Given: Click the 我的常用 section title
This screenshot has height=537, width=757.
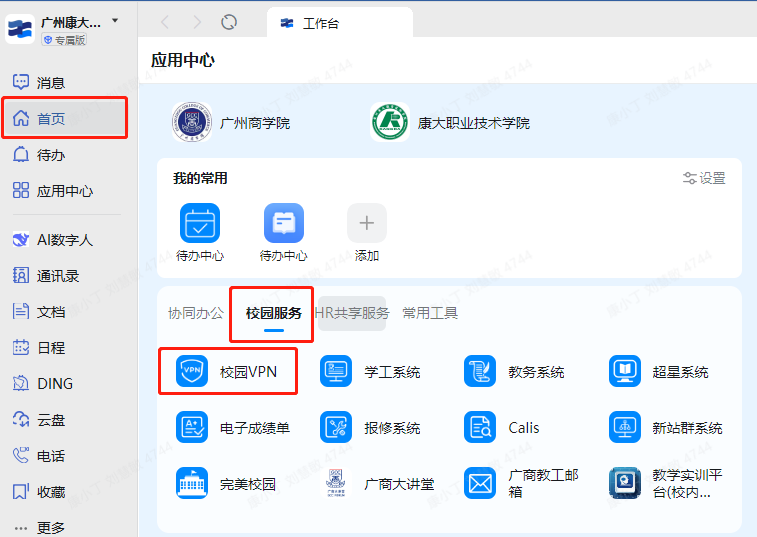Looking at the screenshot, I should 200,178.
